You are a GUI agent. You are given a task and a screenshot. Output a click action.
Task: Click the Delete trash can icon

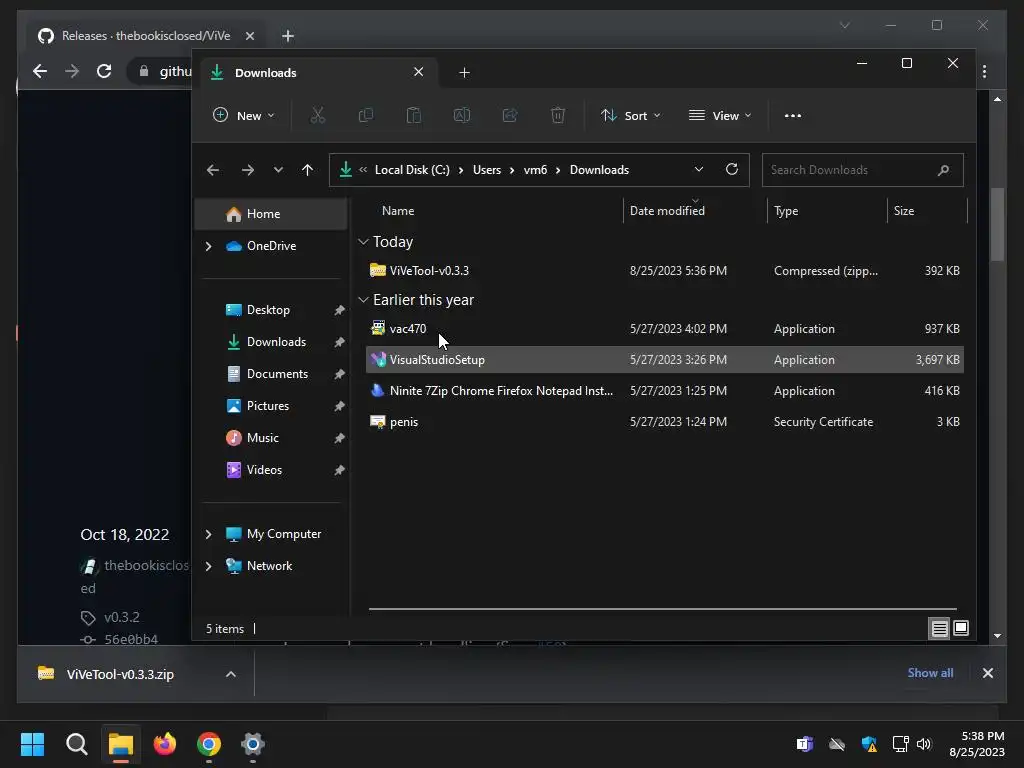[558, 116]
